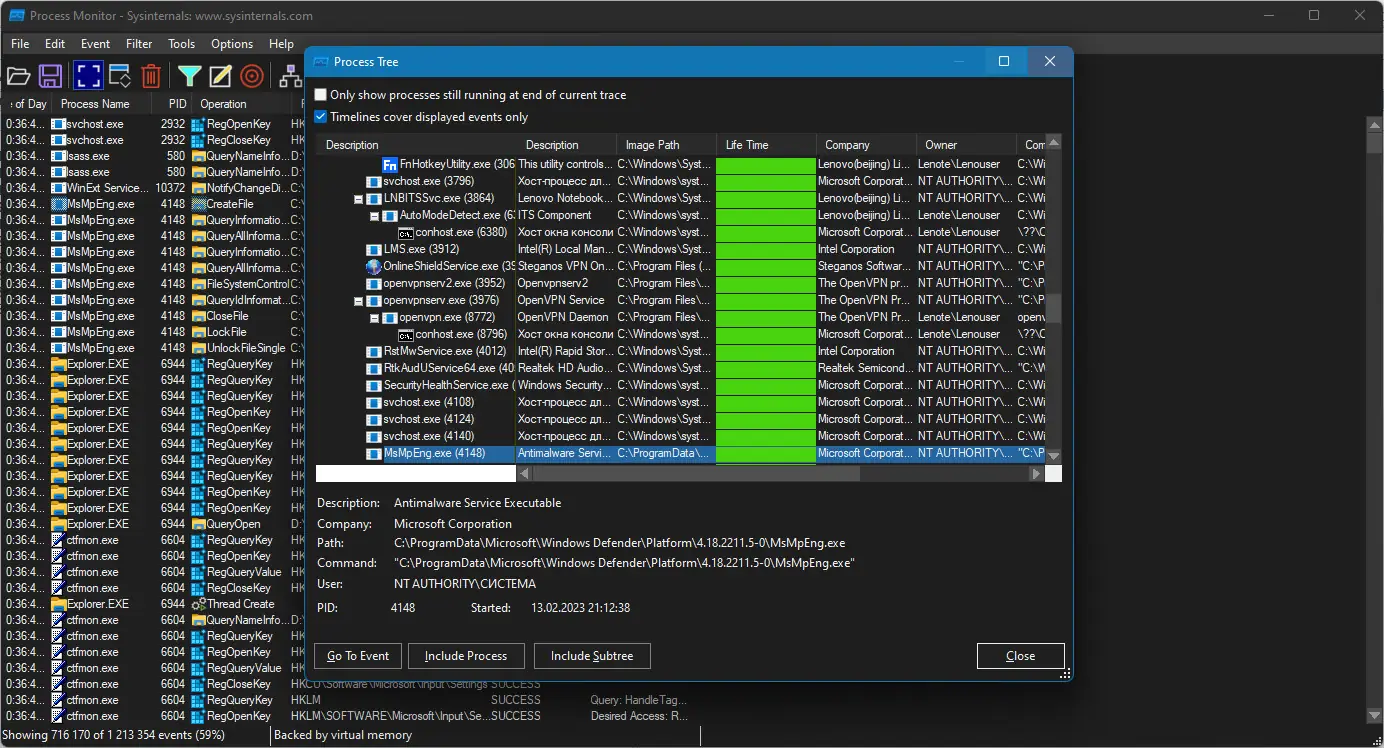Select svchost.exe (4108) in the process tree
Screen dimensions: 1384x748
coord(428,402)
